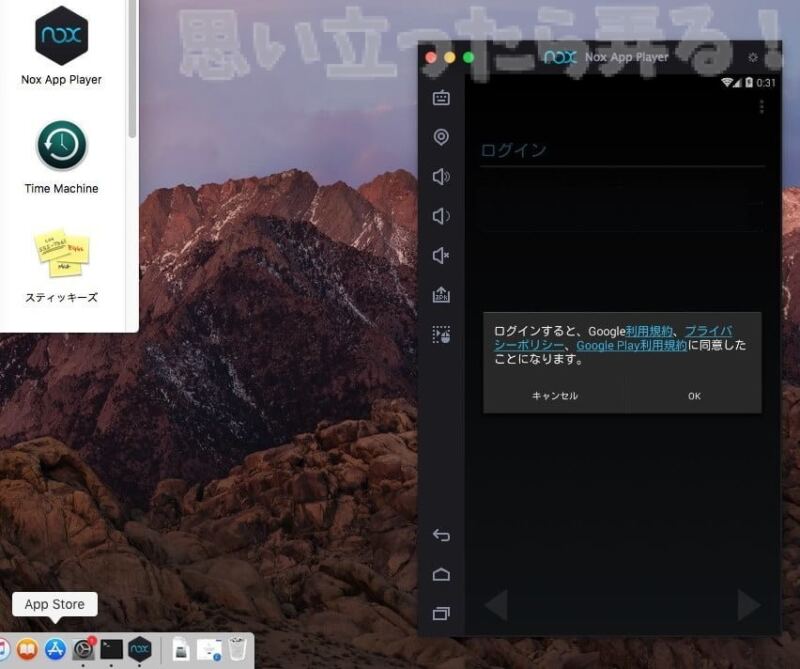Tap the right navigation arrow in the Nox login screen
This screenshot has height=669, width=800.
coord(749,605)
